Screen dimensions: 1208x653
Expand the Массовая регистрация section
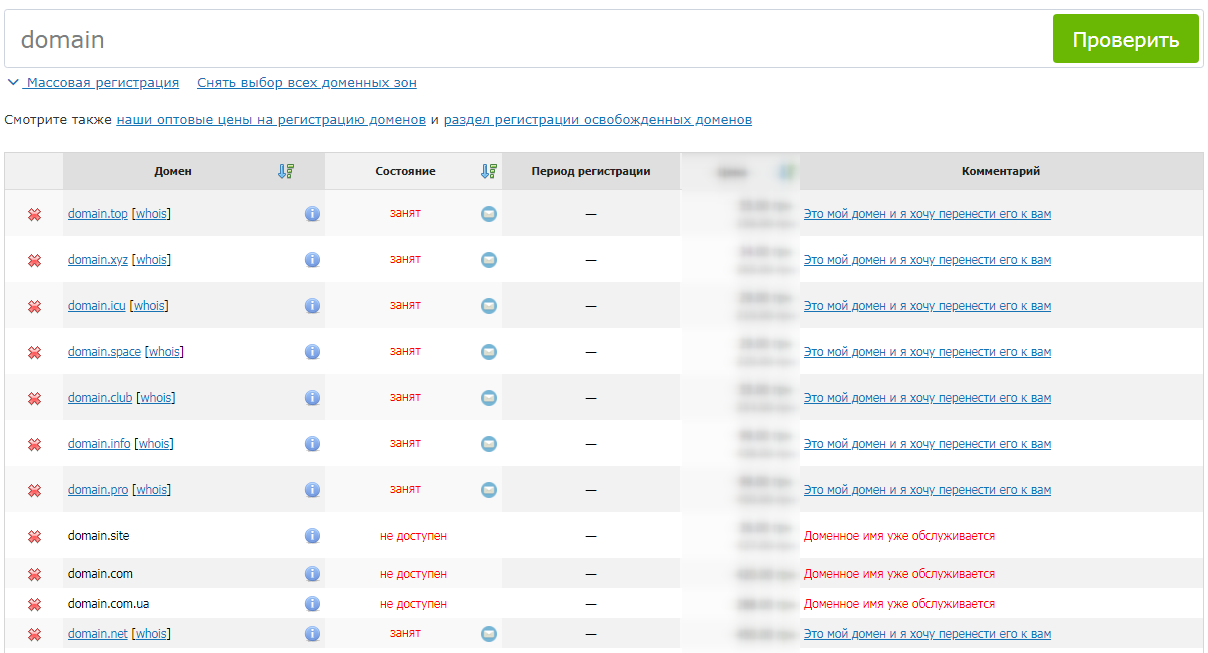tap(102, 83)
